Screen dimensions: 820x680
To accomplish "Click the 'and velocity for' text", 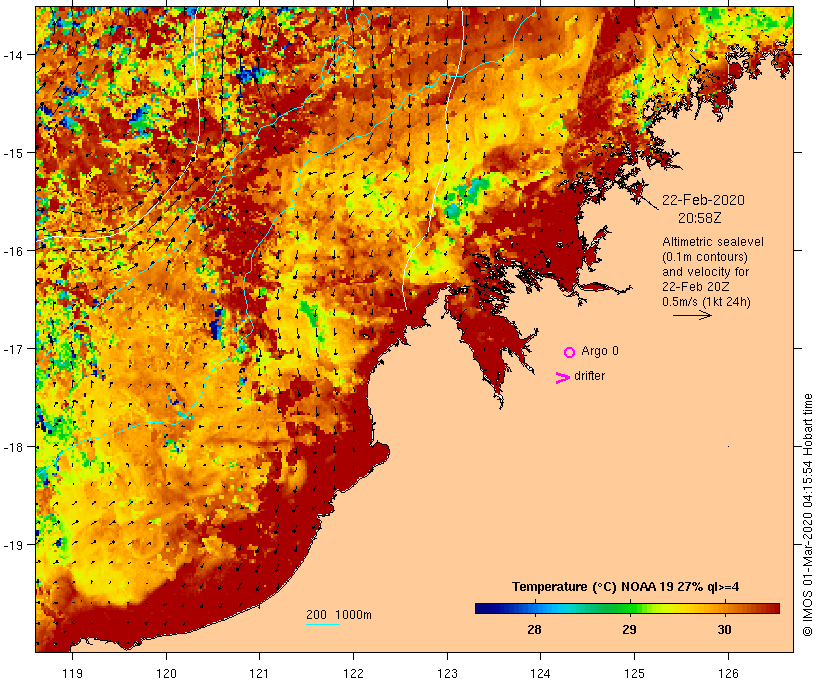I will [x=705, y=272].
